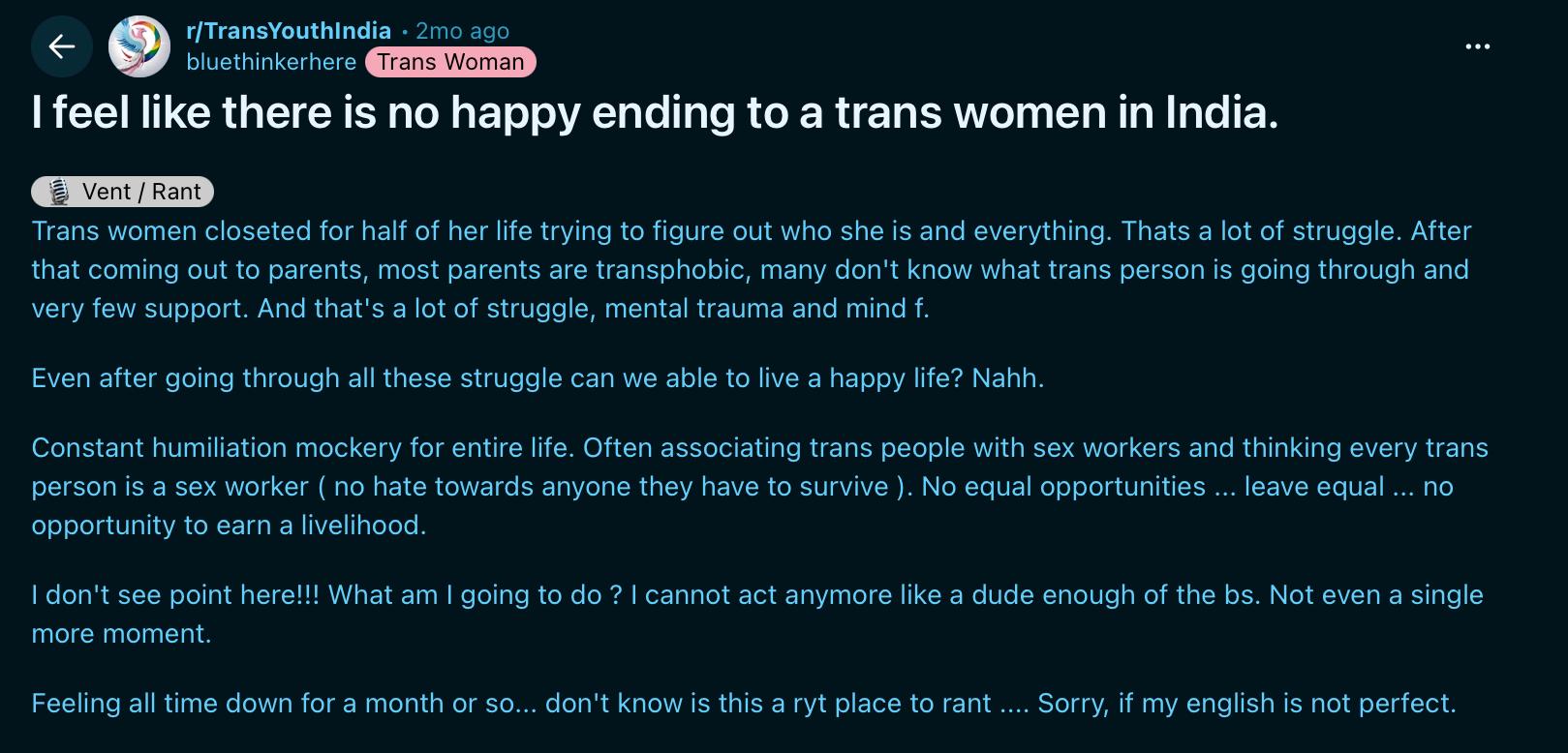Click the 2mo ago timestamp
1568x753 pixels.
(462, 31)
